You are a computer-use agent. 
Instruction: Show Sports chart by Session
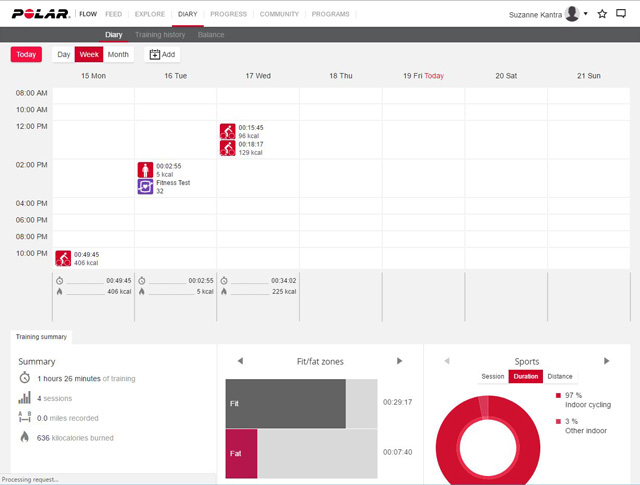493,376
